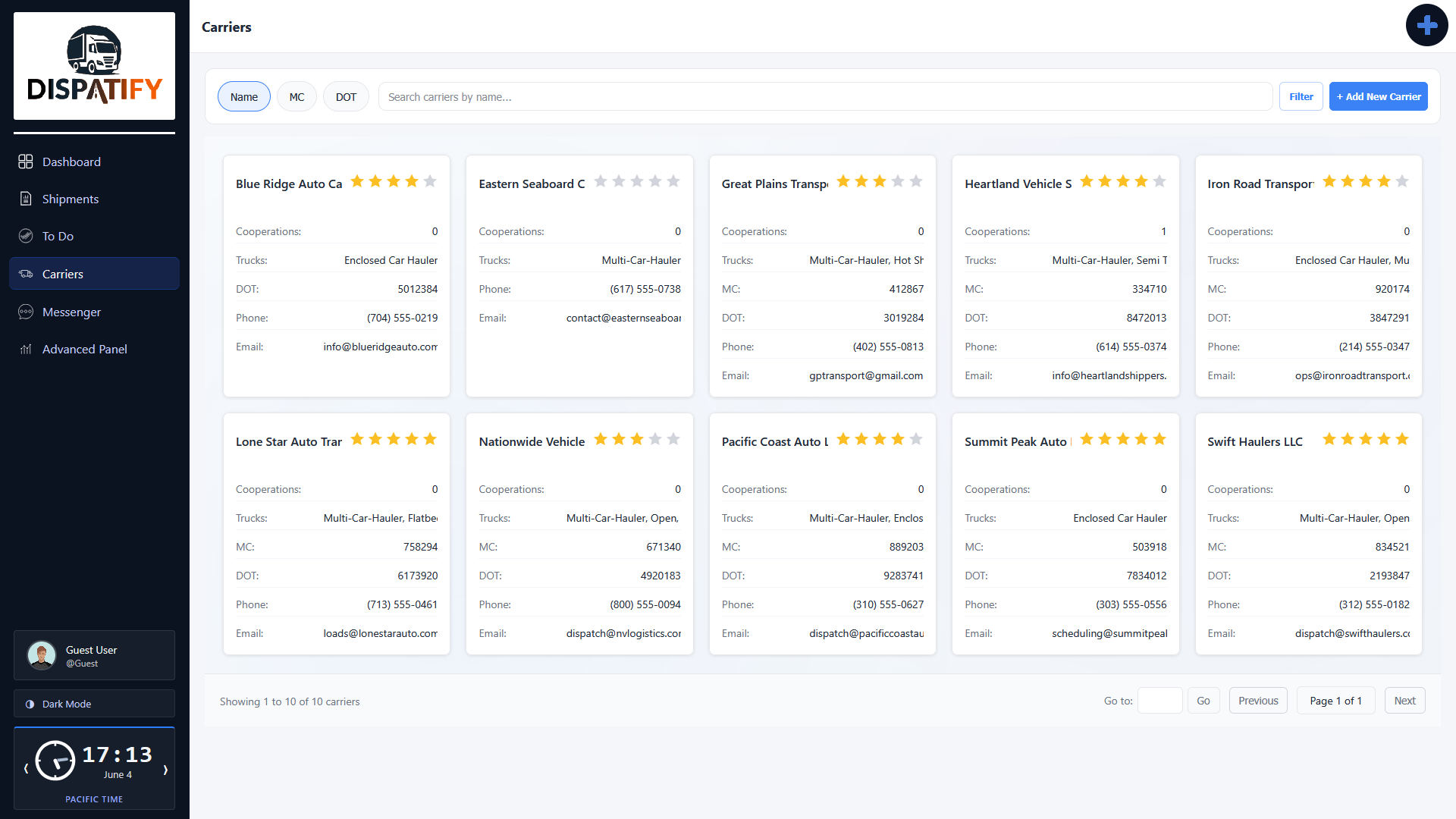Open the Advanced Panel section

94,349
